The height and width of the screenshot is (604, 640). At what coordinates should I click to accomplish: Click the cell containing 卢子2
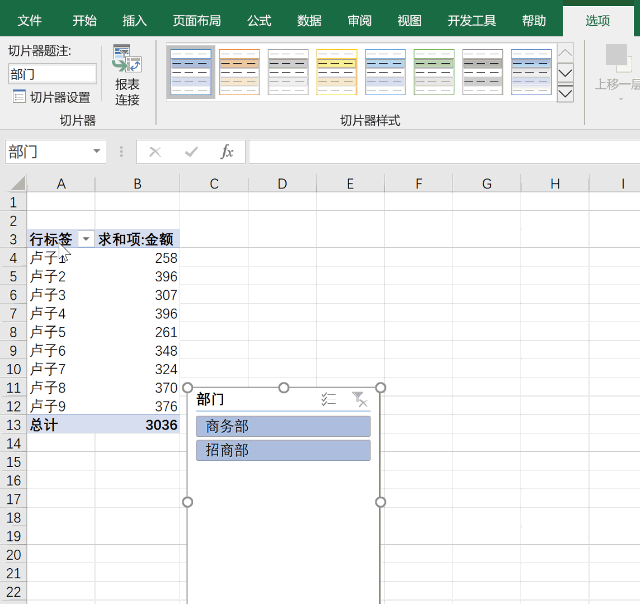(x=61, y=276)
